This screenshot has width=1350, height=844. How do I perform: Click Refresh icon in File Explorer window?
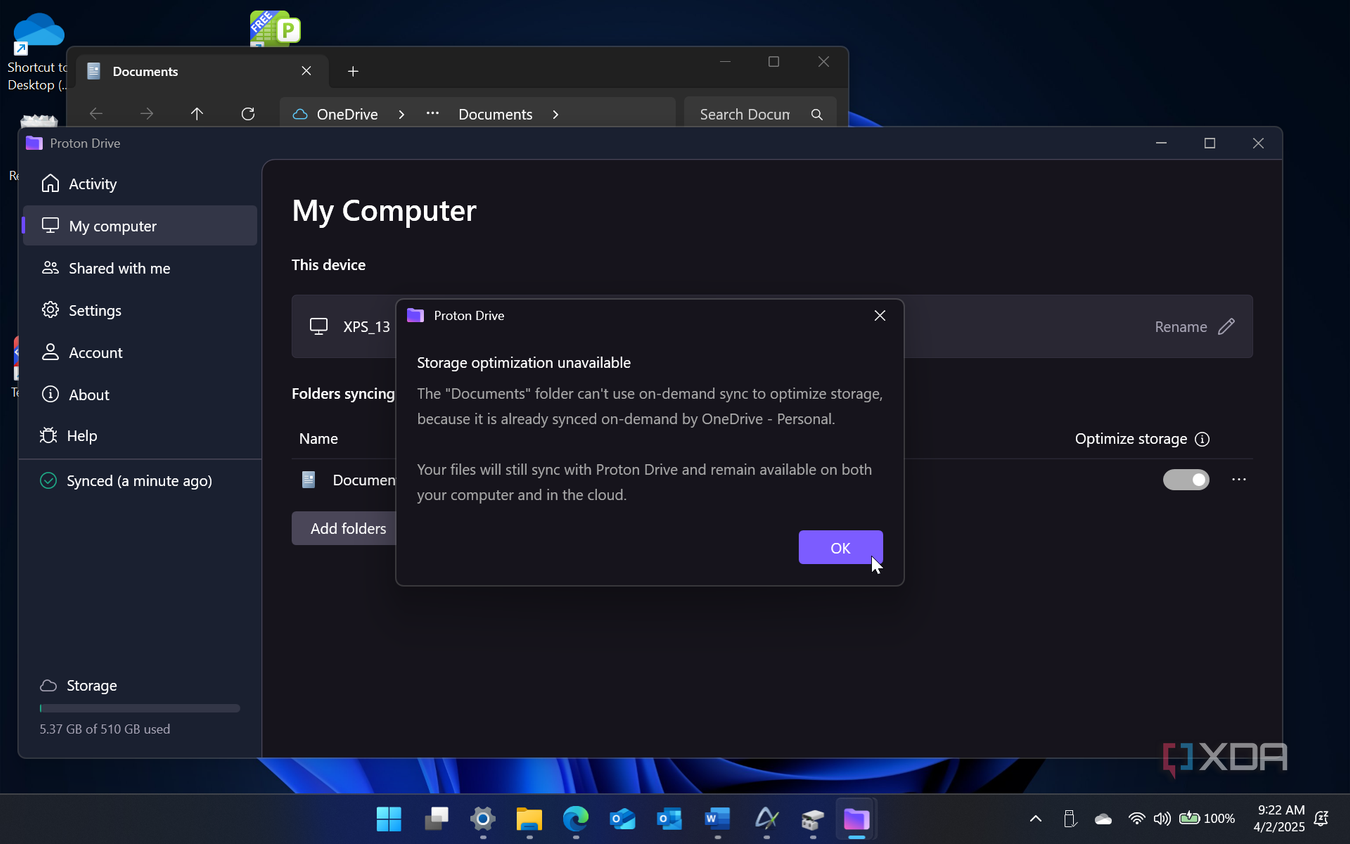tap(248, 114)
